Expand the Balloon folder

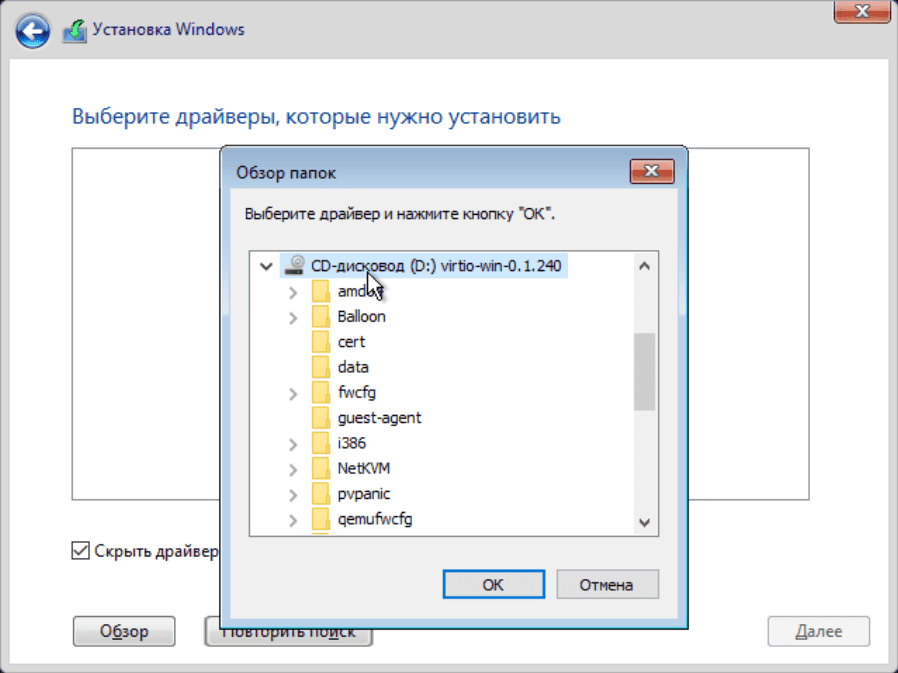[293, 317]
